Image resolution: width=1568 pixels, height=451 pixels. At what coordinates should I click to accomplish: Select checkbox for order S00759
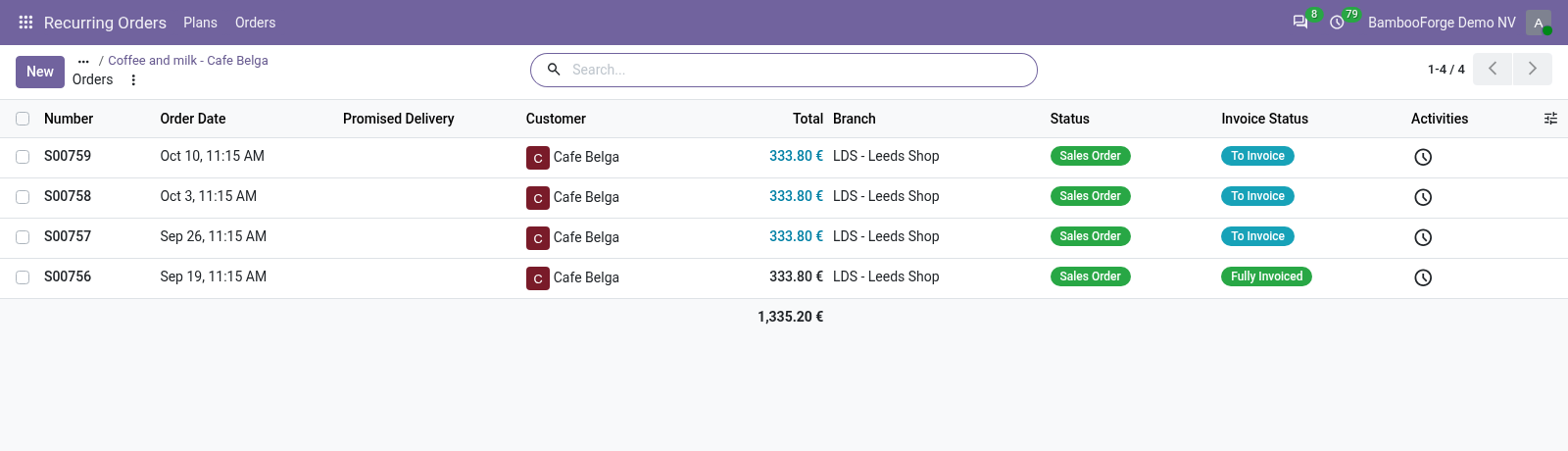pyautogui.click(x=23, y=157)
